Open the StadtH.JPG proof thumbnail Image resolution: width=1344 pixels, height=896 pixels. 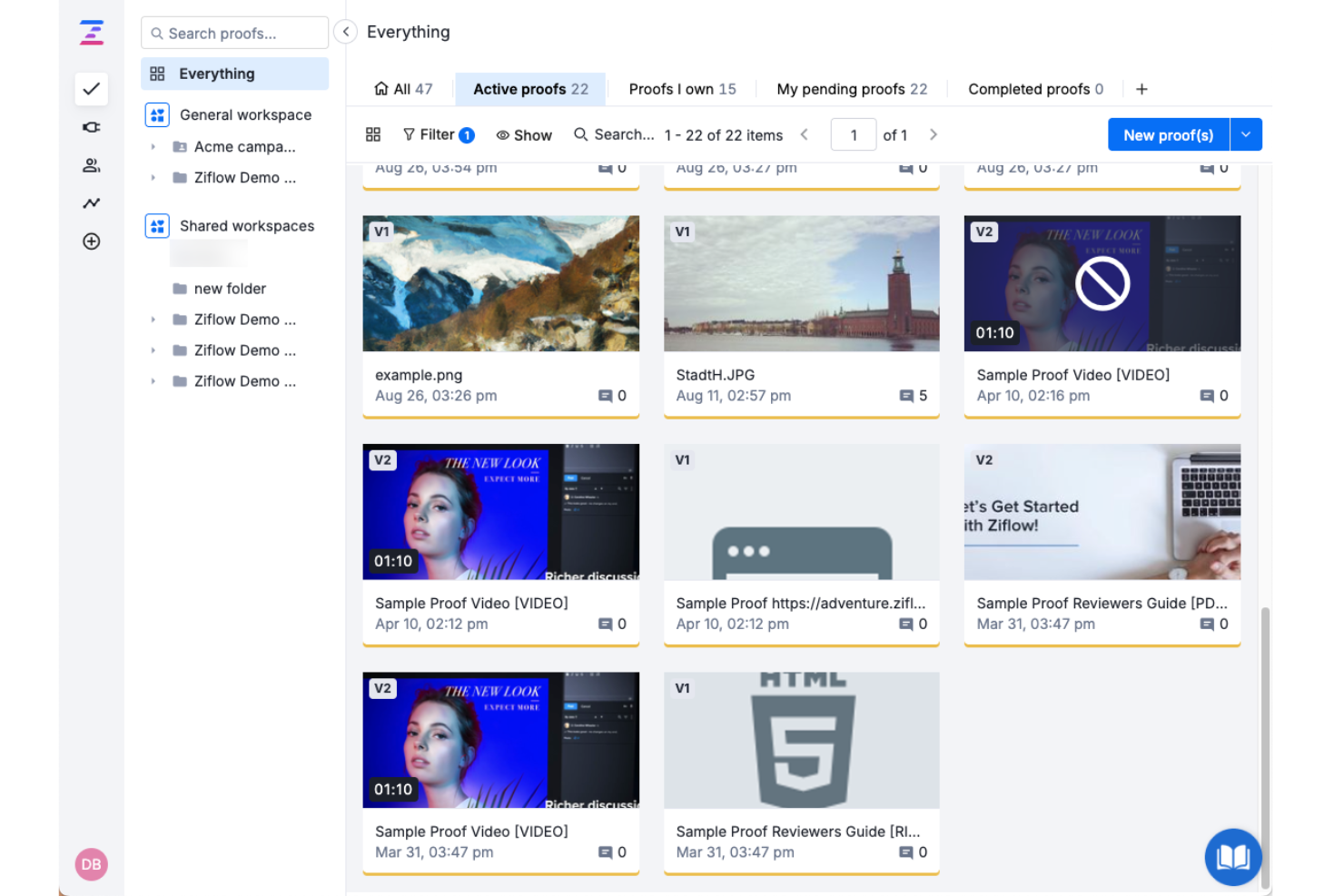point(801,283)
